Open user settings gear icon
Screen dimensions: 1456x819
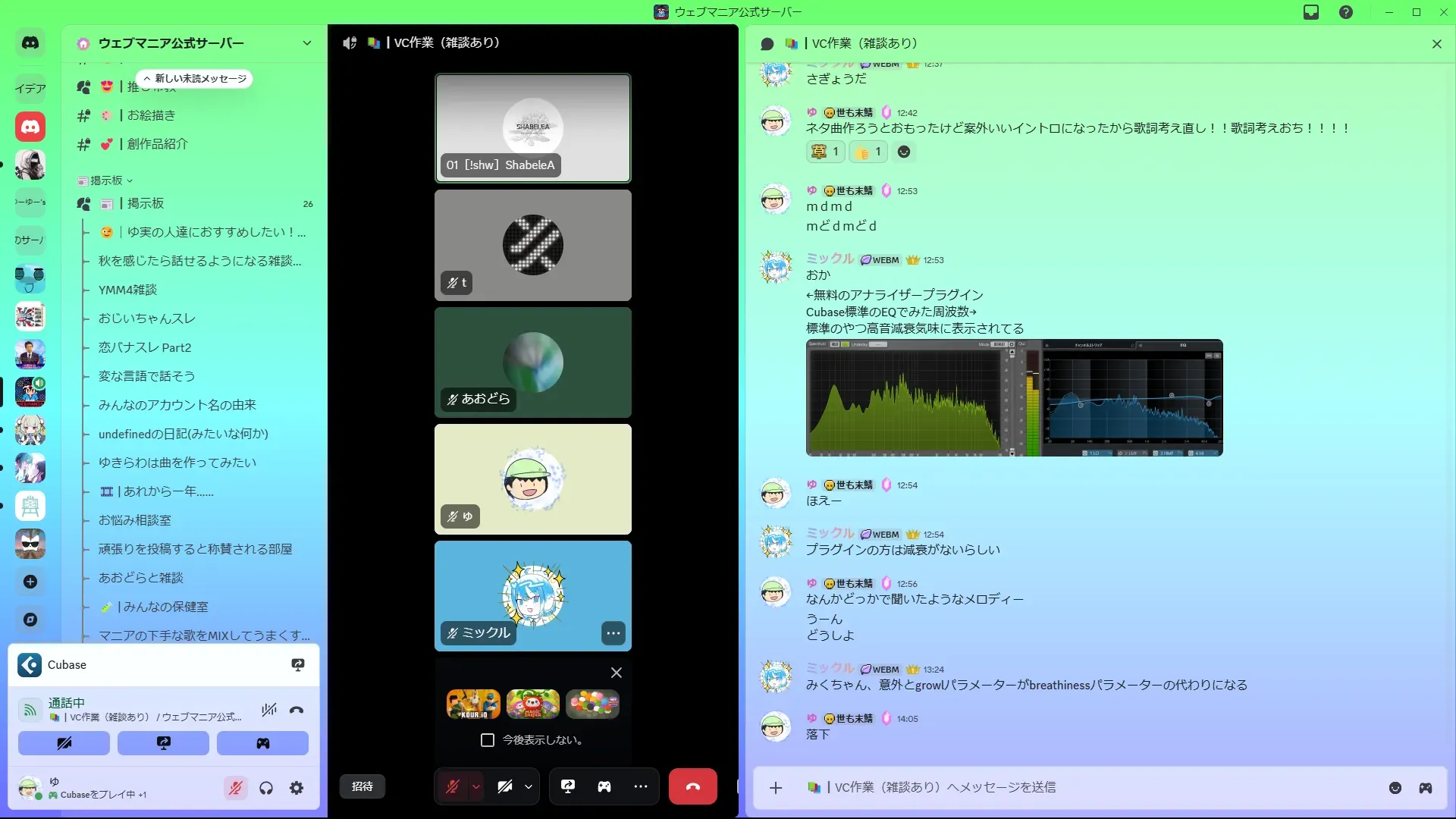click(x=297, y=789)
